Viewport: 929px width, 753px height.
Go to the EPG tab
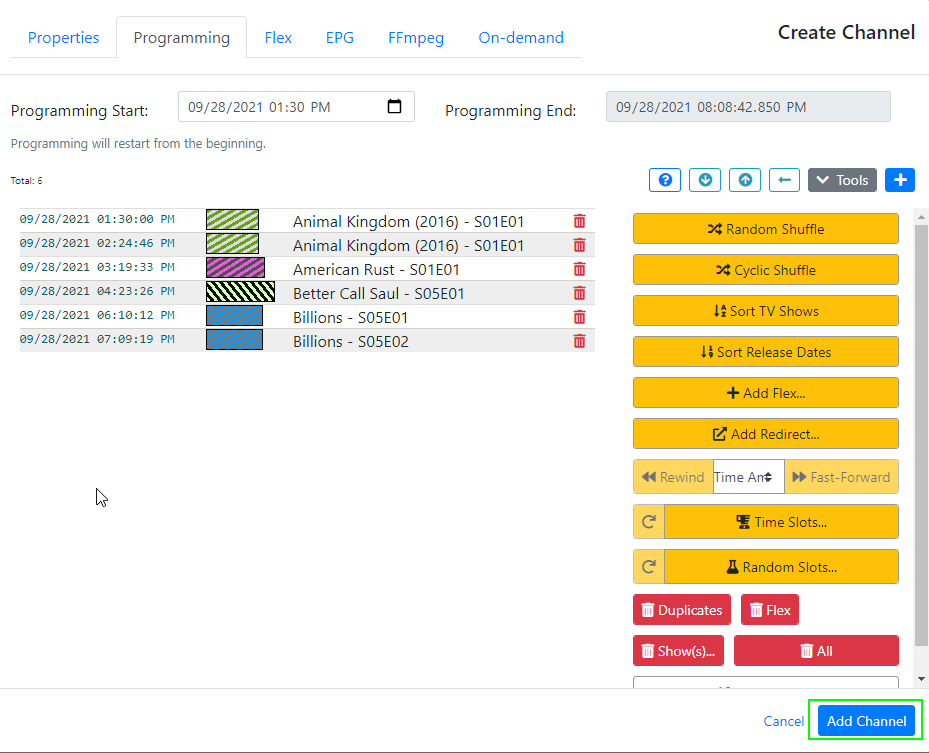point(339,38)
